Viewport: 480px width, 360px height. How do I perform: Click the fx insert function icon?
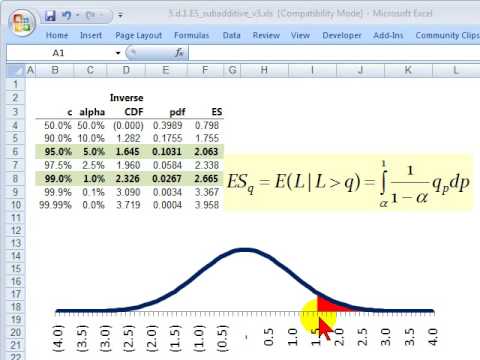[179, 53]
